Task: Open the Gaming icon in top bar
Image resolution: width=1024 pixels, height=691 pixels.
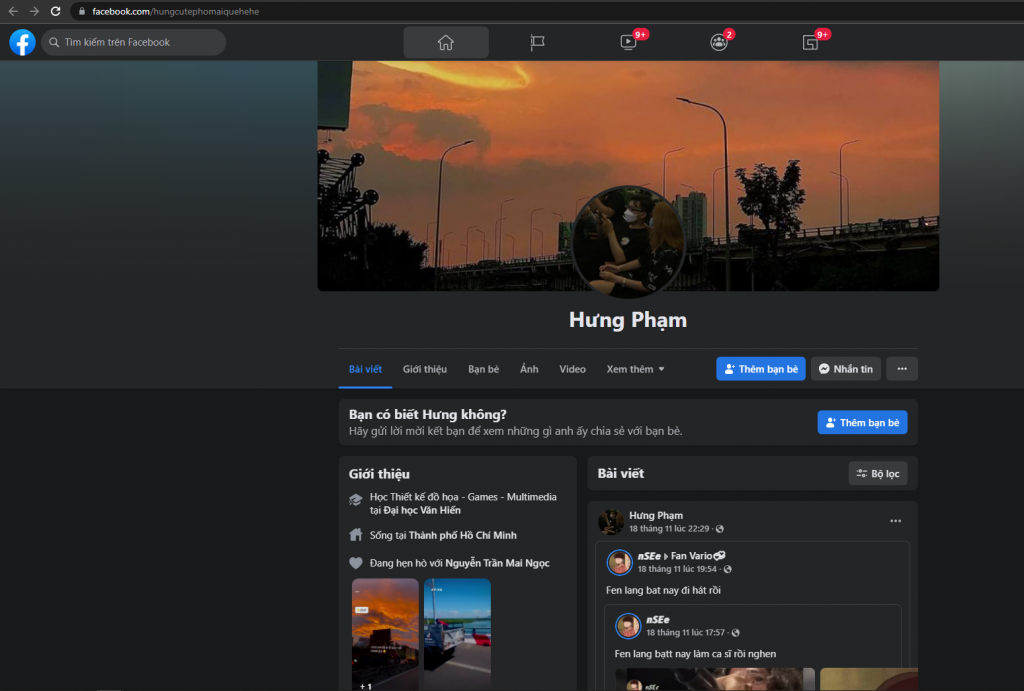Action: tap(810, 42)
